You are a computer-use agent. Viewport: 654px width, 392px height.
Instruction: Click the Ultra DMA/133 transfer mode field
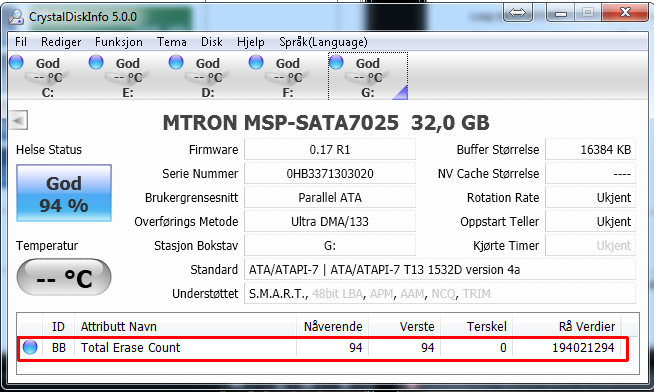[330, 221]
